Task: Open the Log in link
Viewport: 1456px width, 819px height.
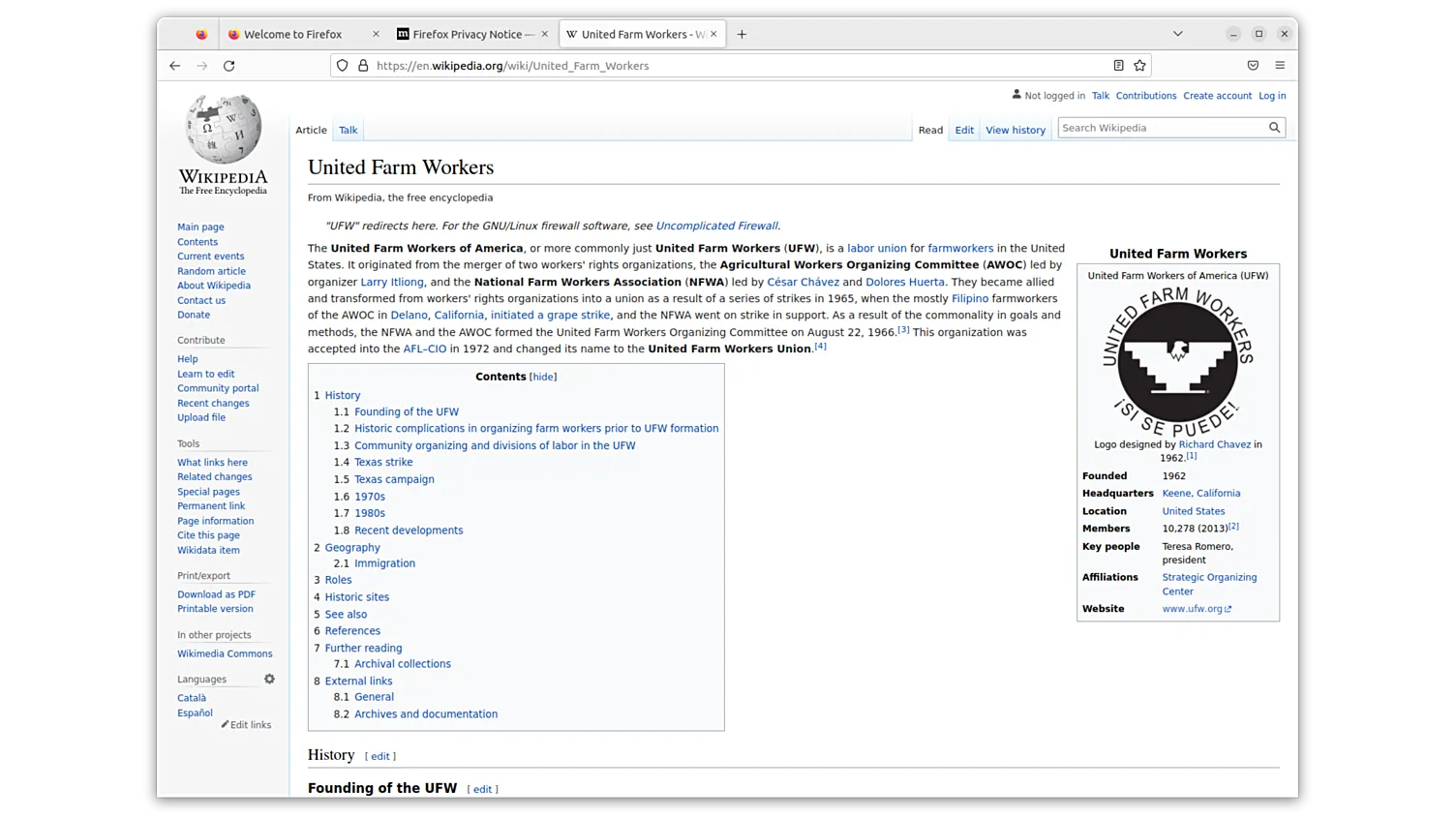Action: (1272, 96)
